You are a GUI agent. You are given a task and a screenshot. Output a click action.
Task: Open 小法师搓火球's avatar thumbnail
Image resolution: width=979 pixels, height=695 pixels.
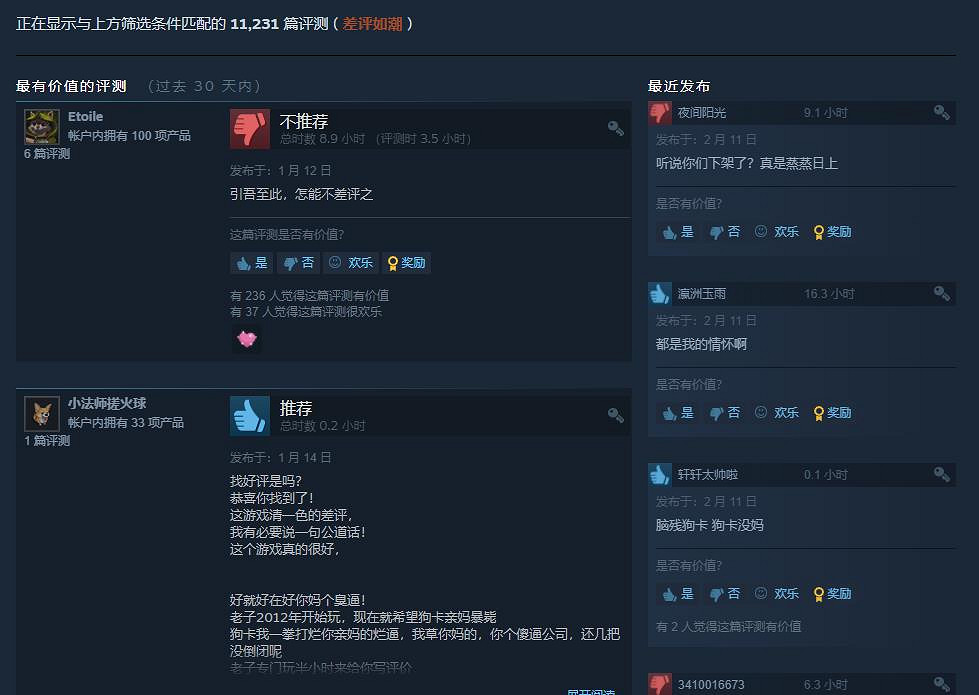point(42,413)
